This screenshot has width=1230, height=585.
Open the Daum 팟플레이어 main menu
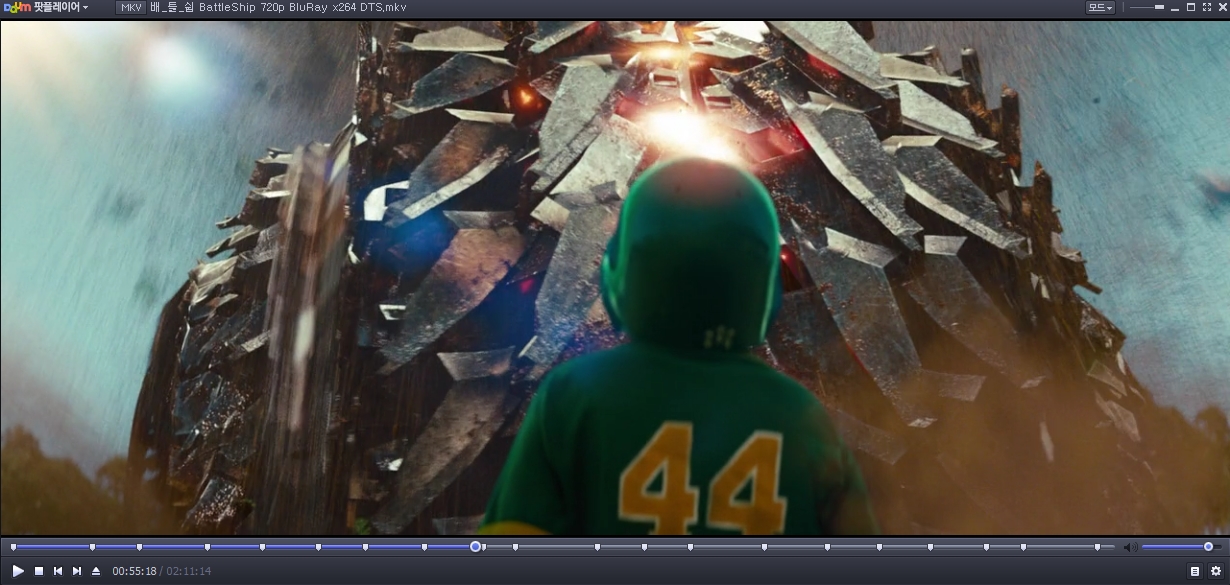46,8
